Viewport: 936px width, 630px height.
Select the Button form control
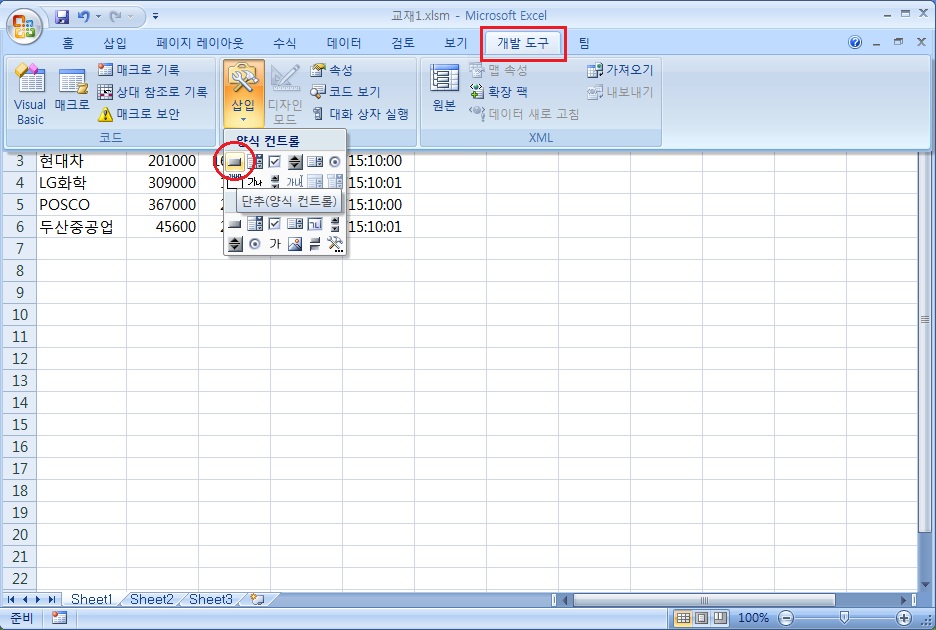[237, 161]
